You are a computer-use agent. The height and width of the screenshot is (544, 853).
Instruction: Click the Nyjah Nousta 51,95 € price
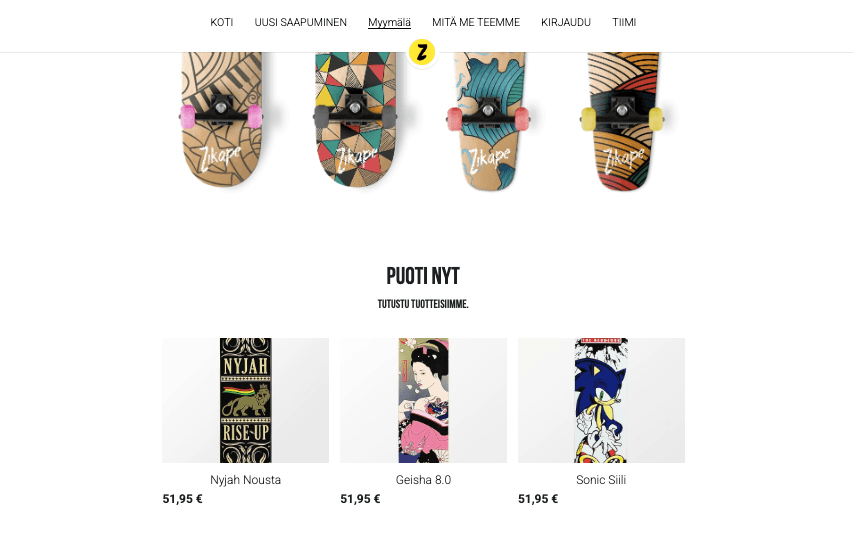coord(182,499)
